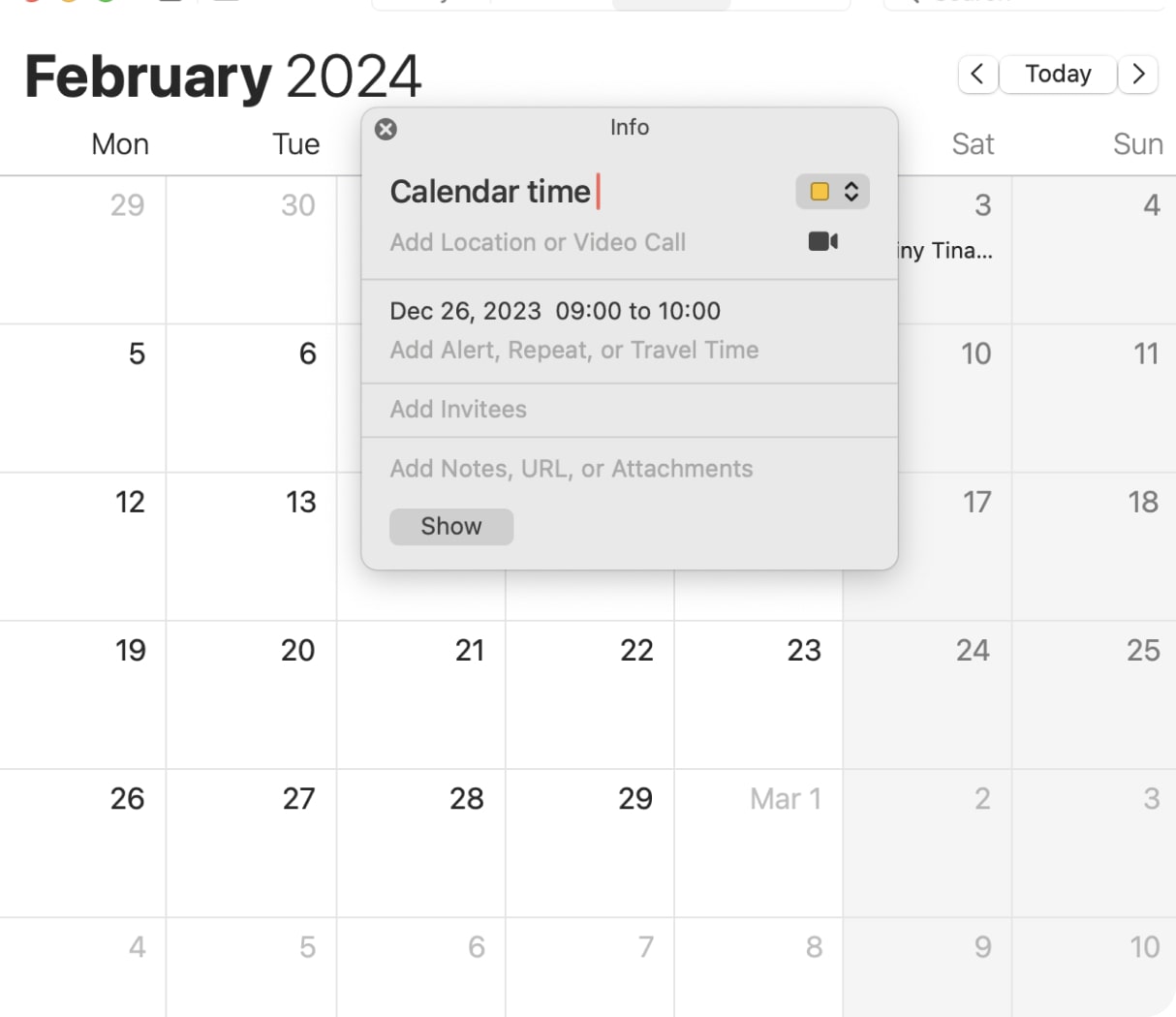Open the event on Saturday 3
The height and width of the screenshot is (1017, 1176).
pyautogui.click(x=944, y=251)
